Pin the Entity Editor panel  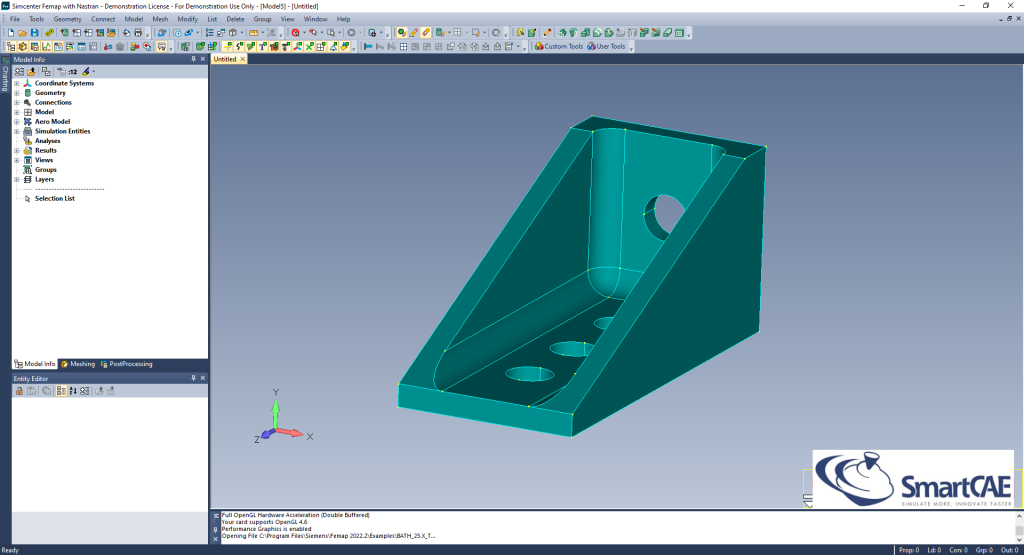pyautogui.click(x=193, y=378)
